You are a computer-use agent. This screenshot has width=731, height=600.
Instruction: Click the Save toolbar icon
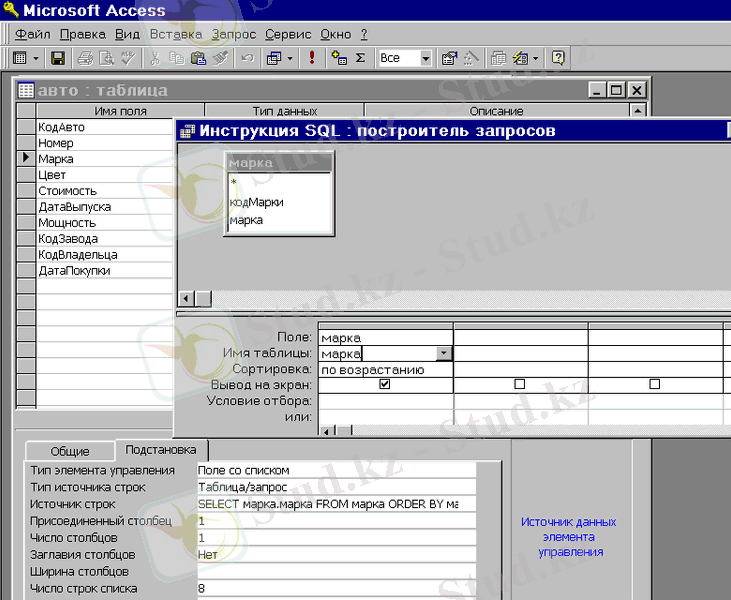tap(58, 58)
